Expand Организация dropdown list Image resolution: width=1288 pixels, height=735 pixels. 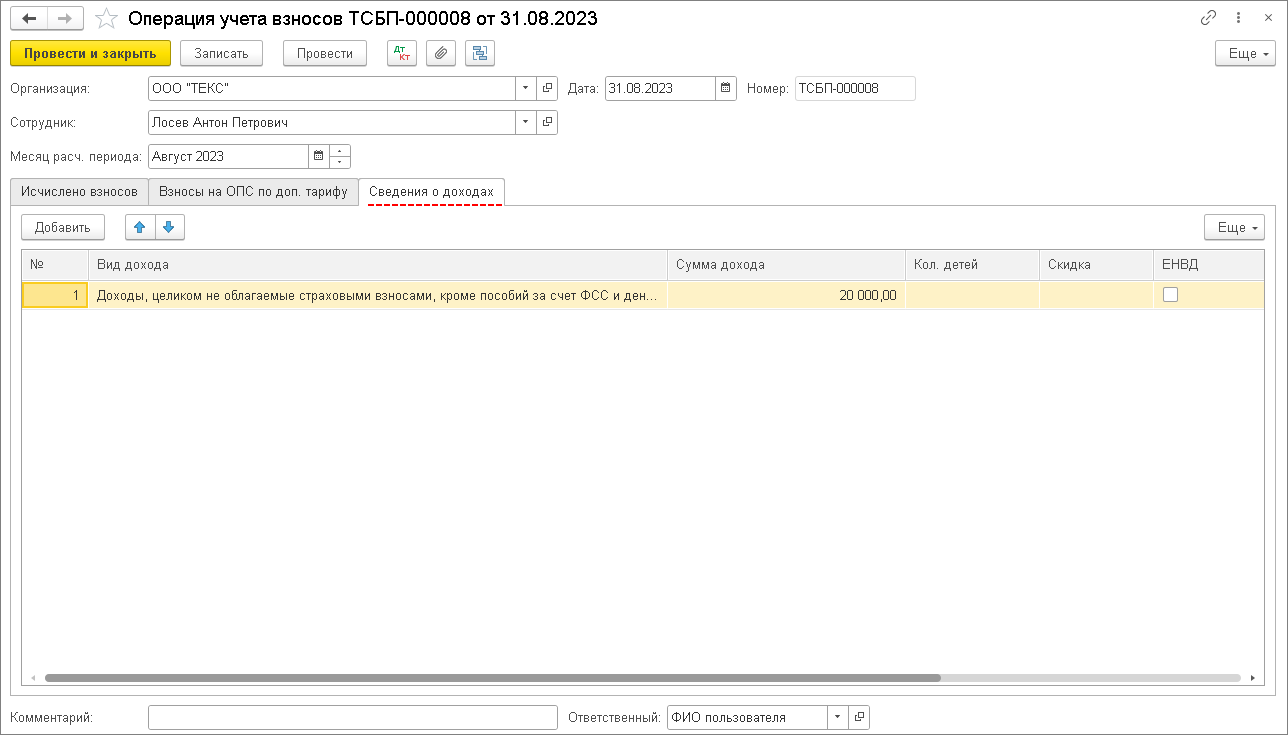point(526,88)
